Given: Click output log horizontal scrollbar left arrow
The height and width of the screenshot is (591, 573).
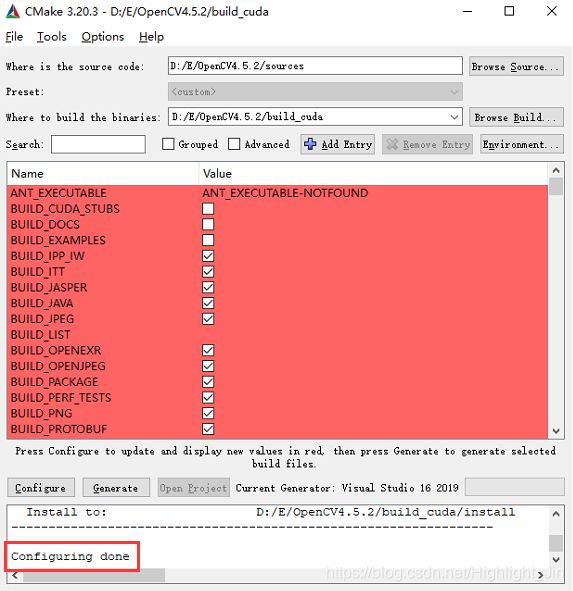Looking at the screenshot, I should pyautogui.click(x=15, y=575).
